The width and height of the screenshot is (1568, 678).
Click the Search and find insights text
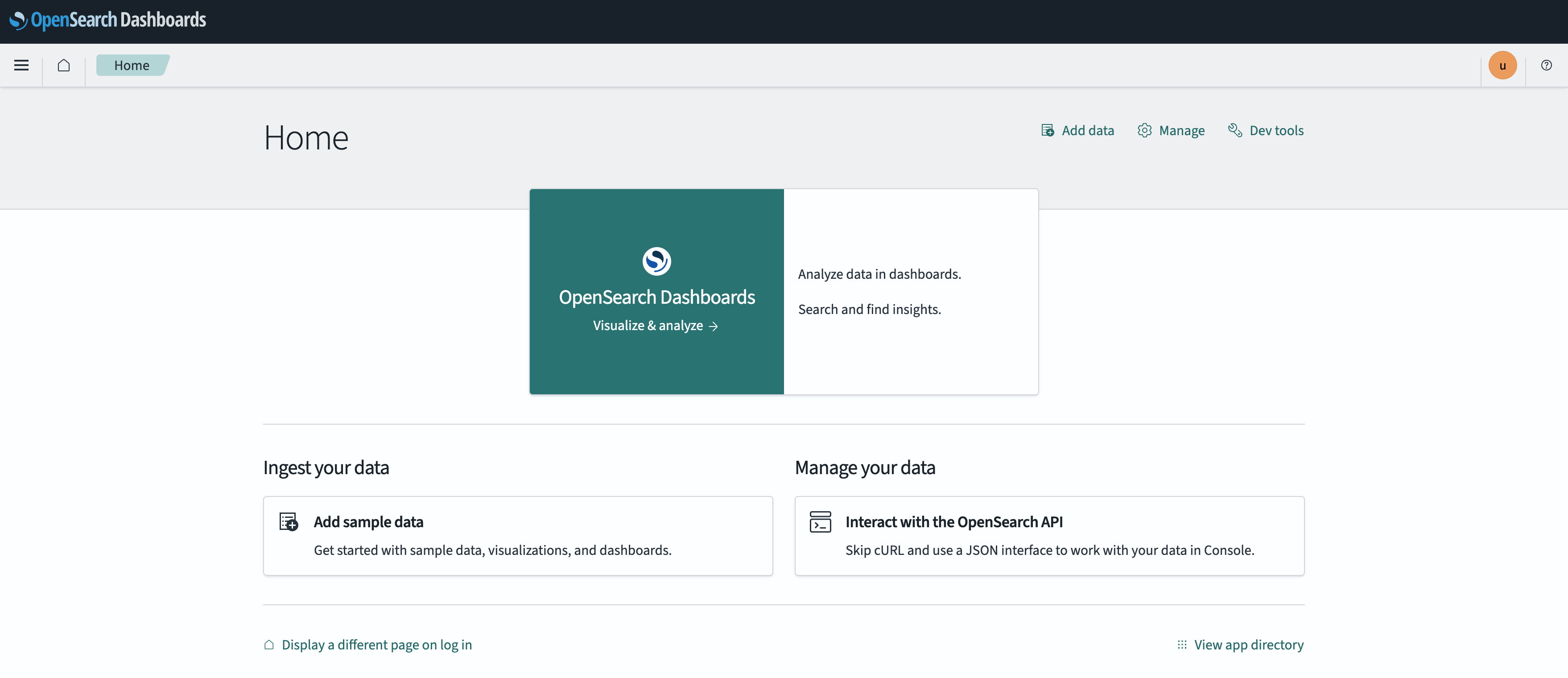click(x=869, y=309)
